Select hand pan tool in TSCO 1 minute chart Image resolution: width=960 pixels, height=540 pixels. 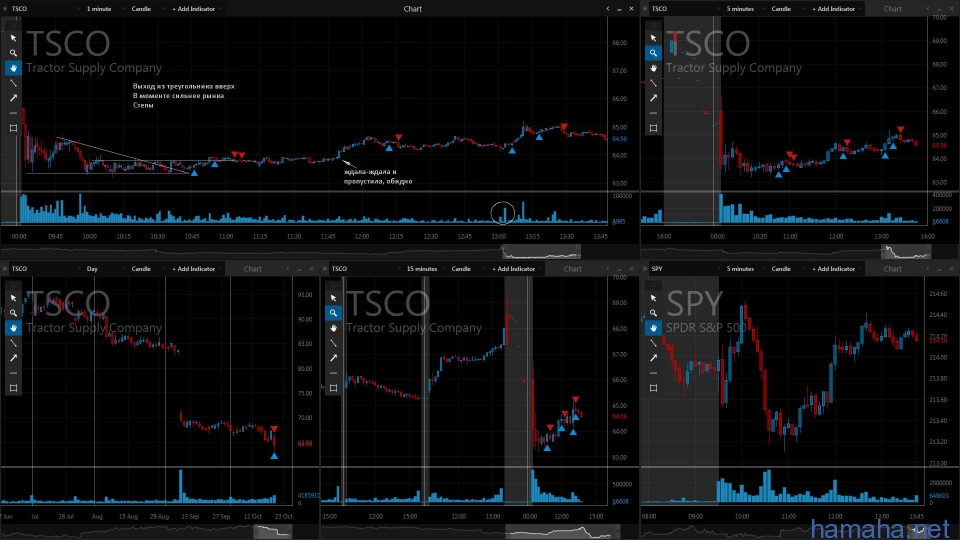[13, 68]
